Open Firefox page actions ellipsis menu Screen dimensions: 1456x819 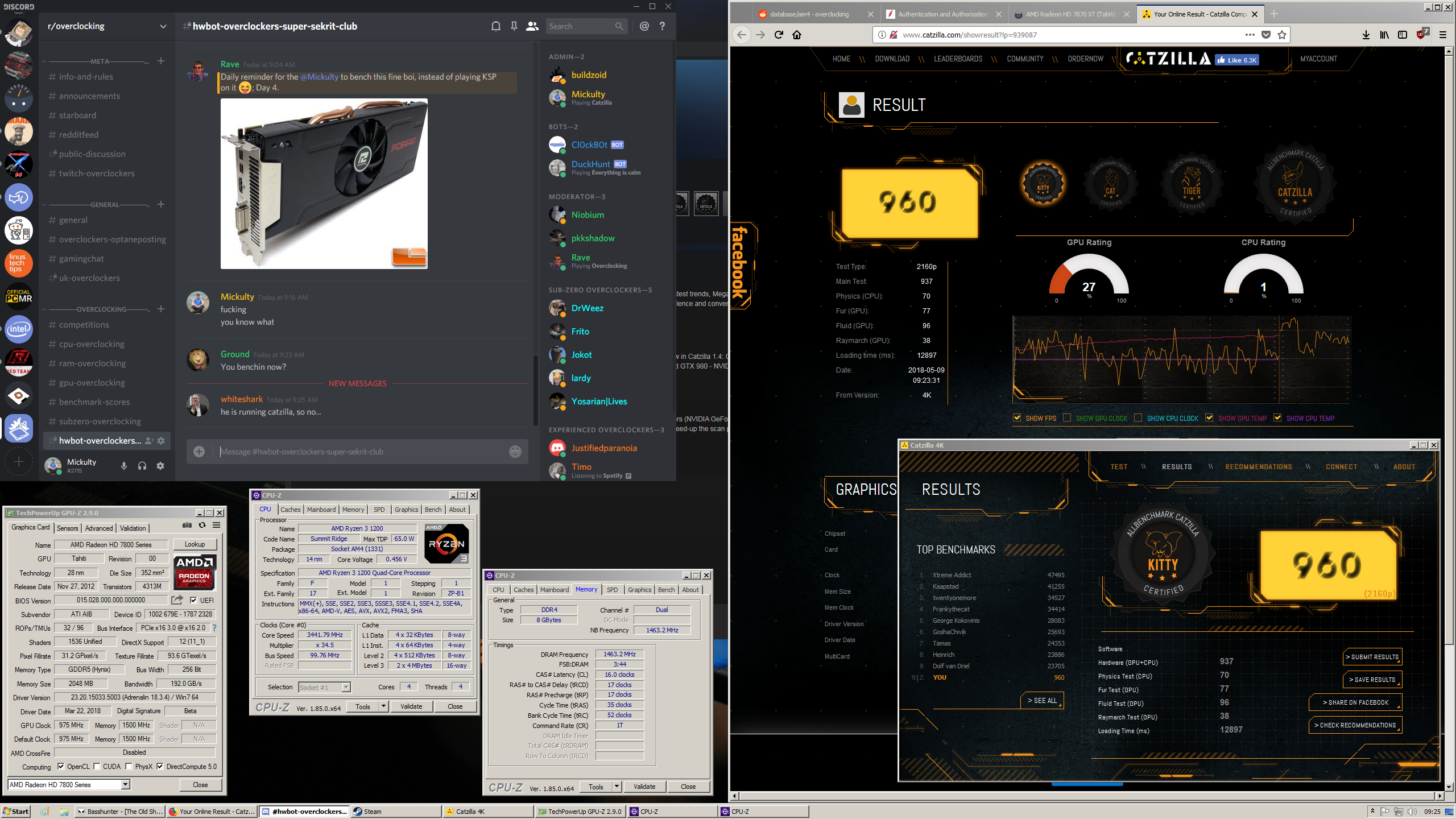1250,35
